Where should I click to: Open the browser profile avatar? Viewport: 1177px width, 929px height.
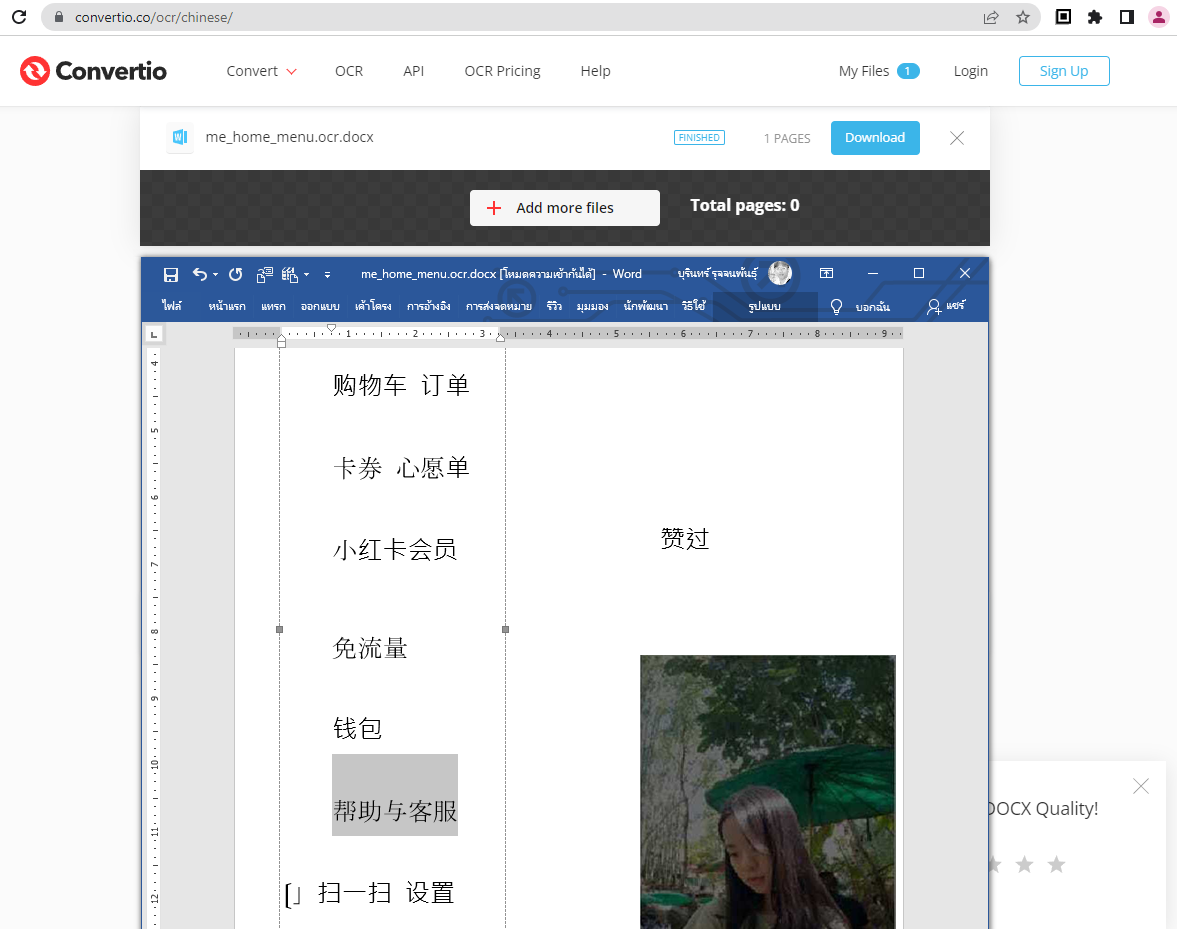click(1158, 17)
